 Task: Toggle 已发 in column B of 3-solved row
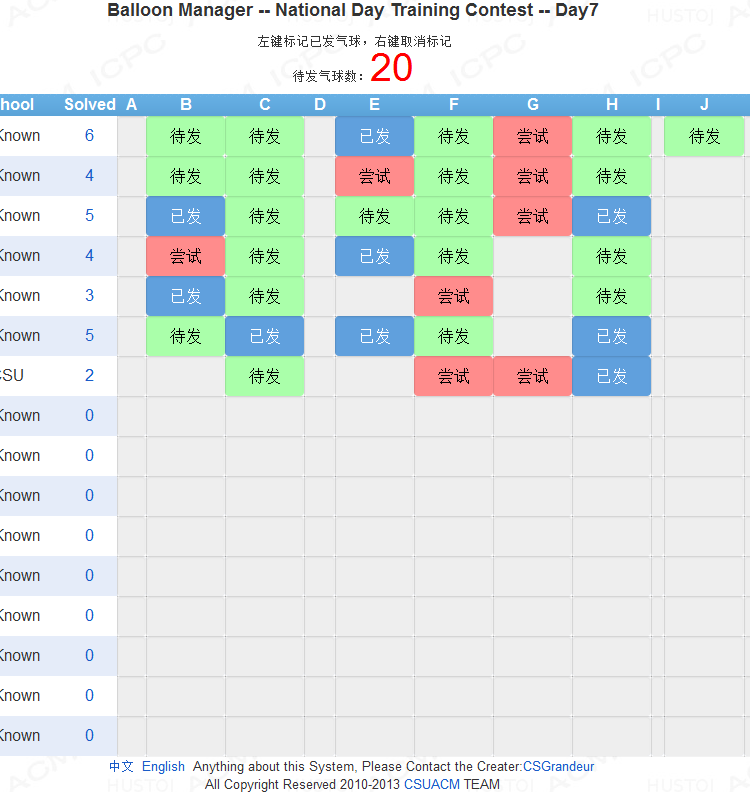click(x=185, y=296)
